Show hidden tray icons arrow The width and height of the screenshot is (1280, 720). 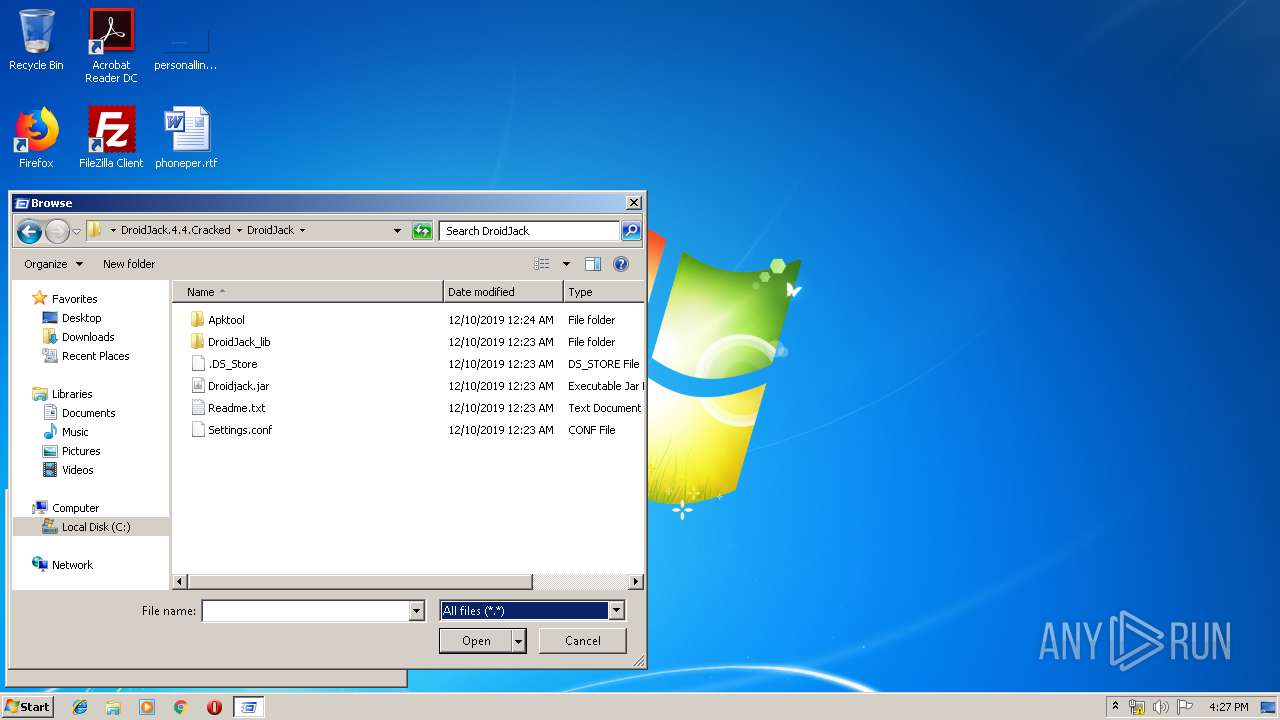coord(1116,706)
